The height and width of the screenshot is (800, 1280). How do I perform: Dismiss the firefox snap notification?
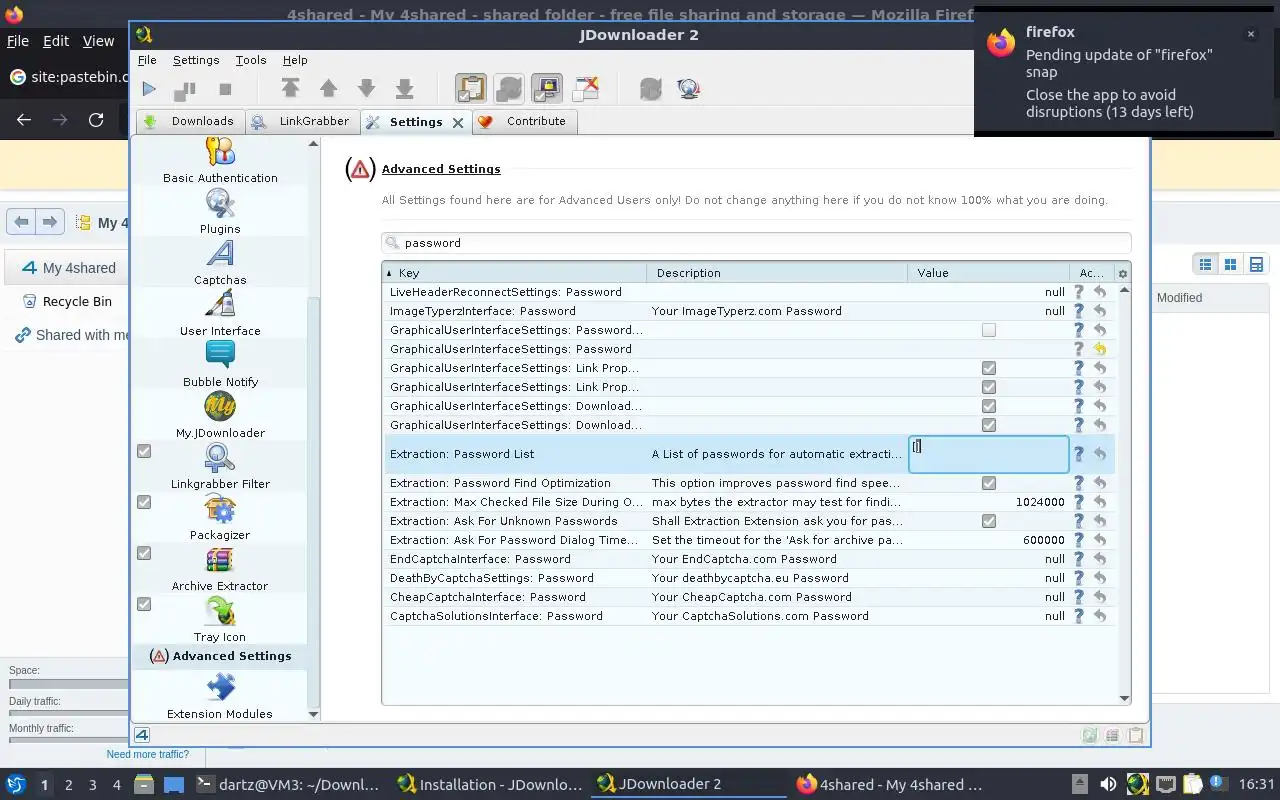(x=1250, y=34)
